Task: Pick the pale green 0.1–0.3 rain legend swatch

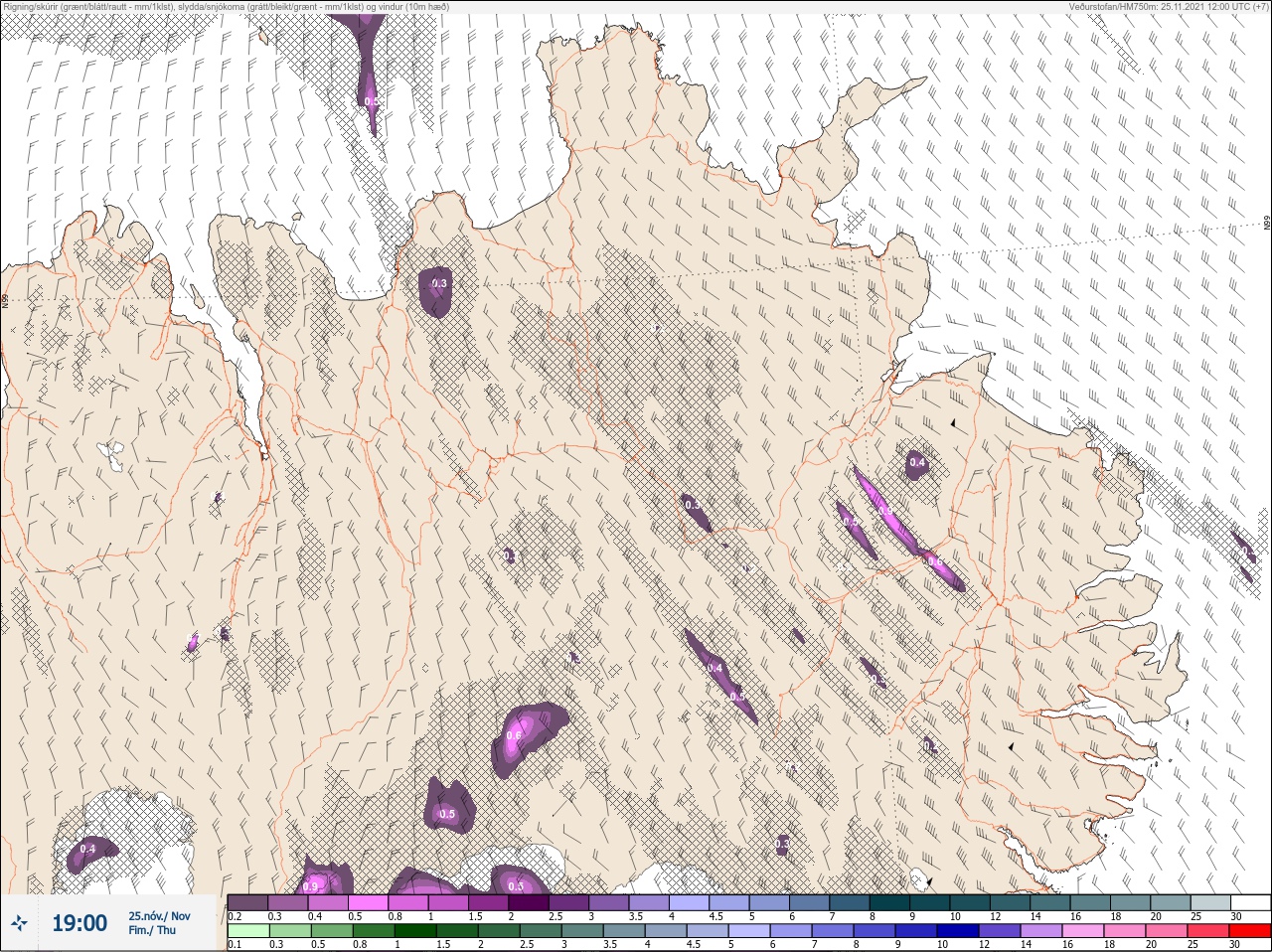Action: point(248,931)
